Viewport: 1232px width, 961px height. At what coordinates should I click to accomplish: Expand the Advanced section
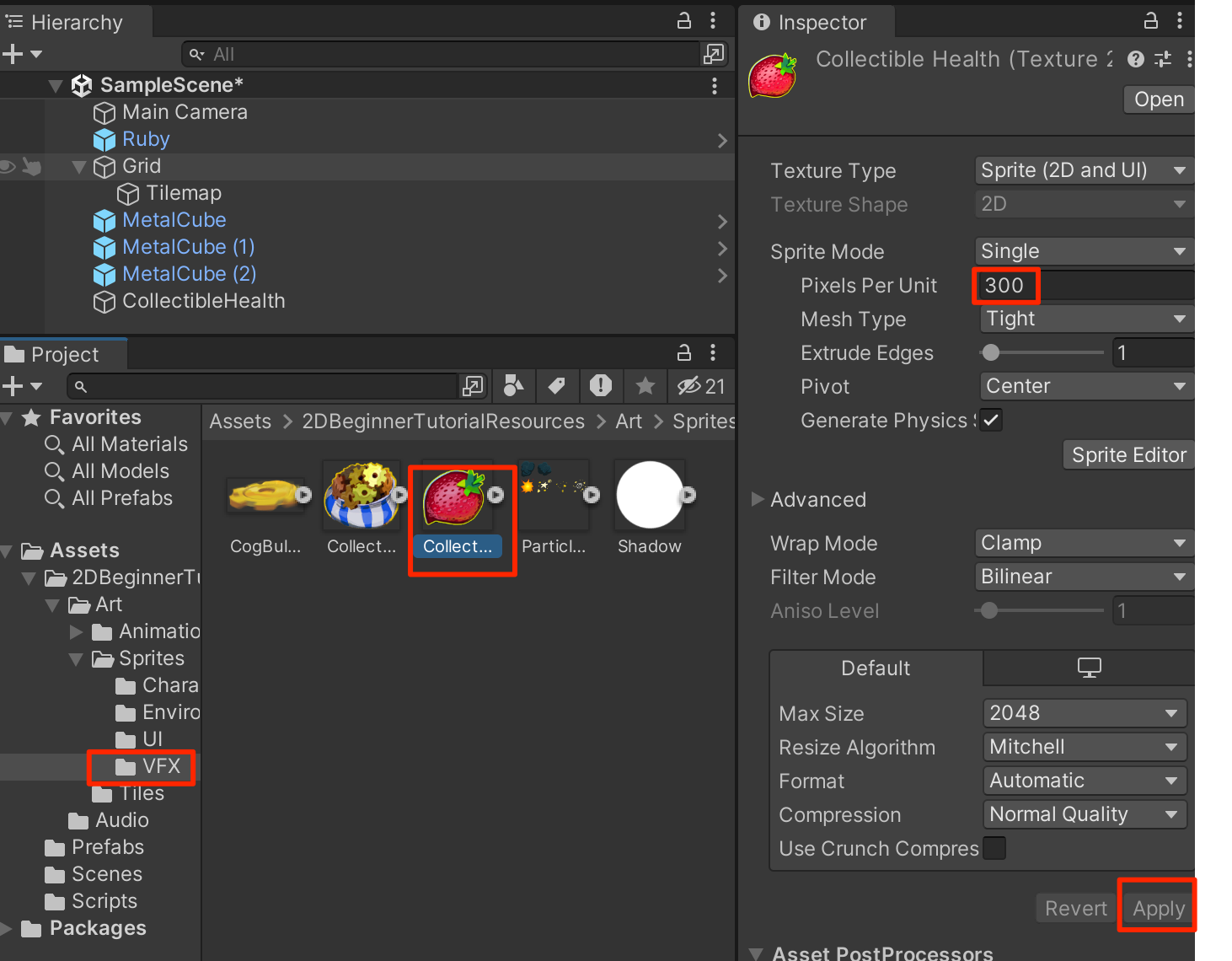(758, 499)
